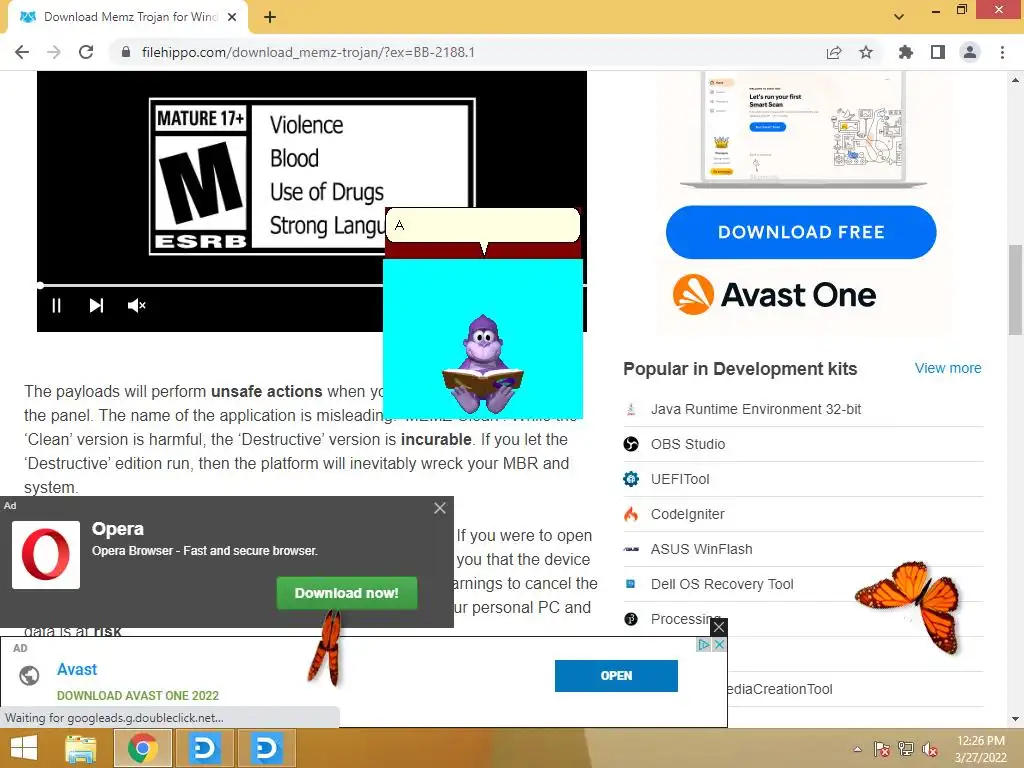Open the Chrome side panel icon
1024x768 pixels.
click(x=938, y=52)
